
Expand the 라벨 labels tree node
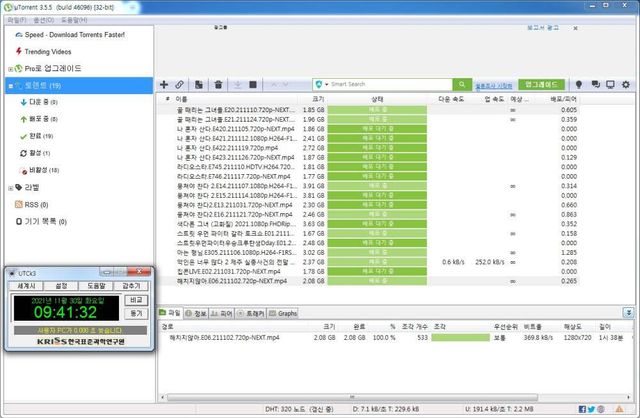(x=10, y=187)
